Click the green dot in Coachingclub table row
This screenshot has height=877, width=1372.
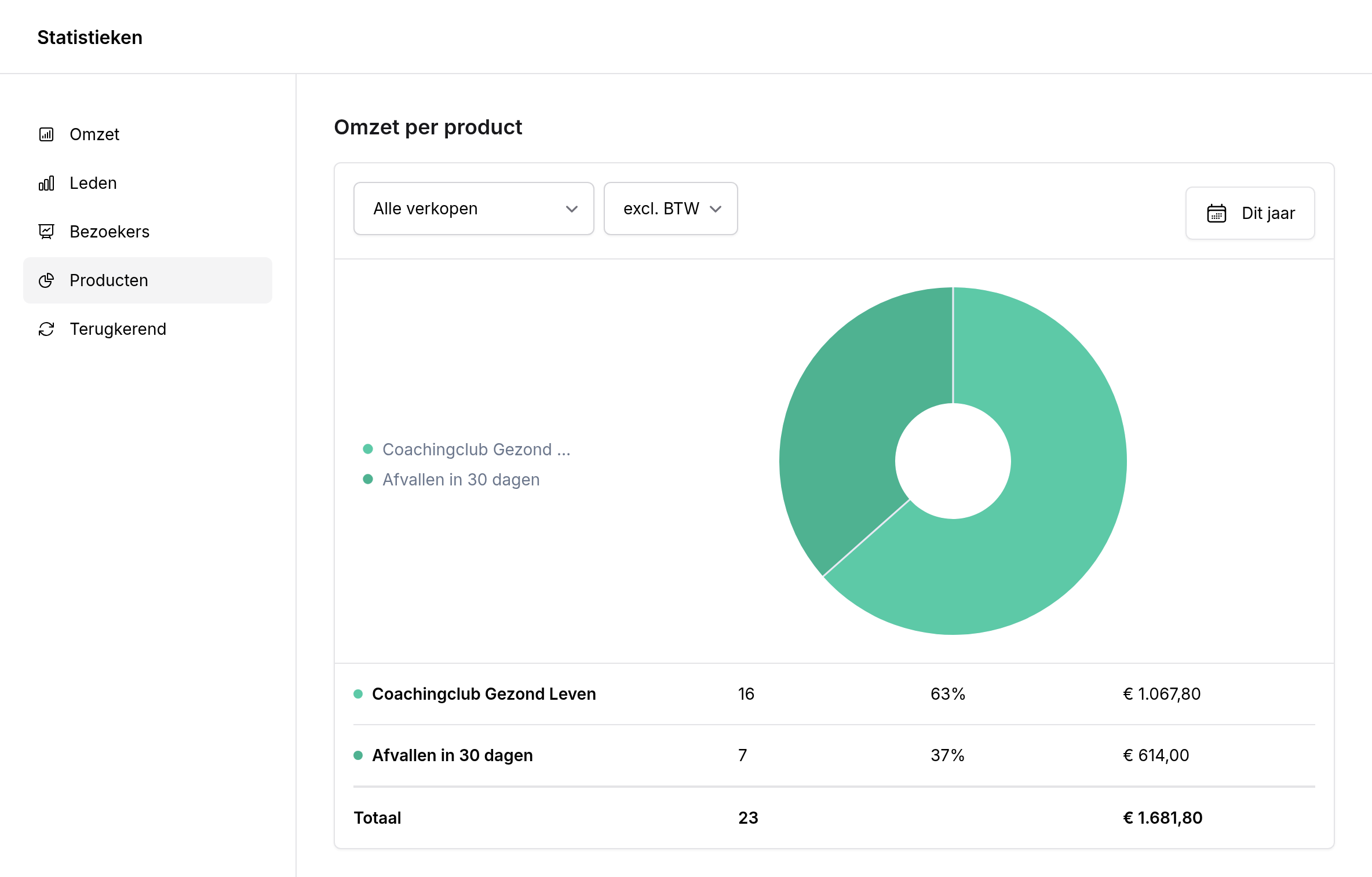point(358,694)
